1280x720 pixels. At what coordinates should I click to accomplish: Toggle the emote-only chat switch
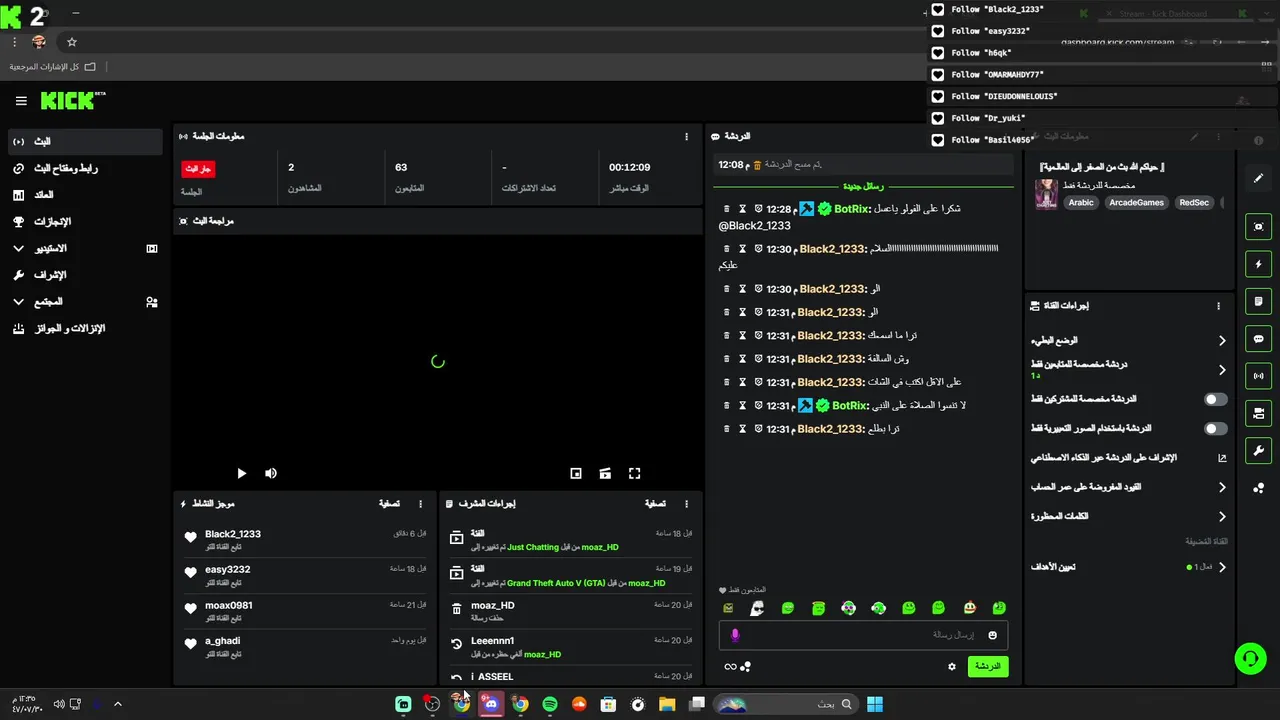(1215, 428)
